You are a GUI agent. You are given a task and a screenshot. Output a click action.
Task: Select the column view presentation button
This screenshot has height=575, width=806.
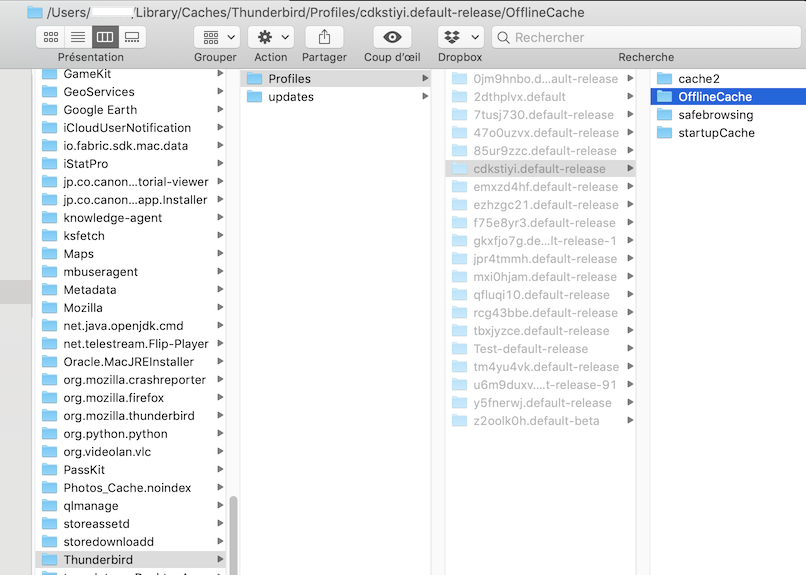coord(105,37)
